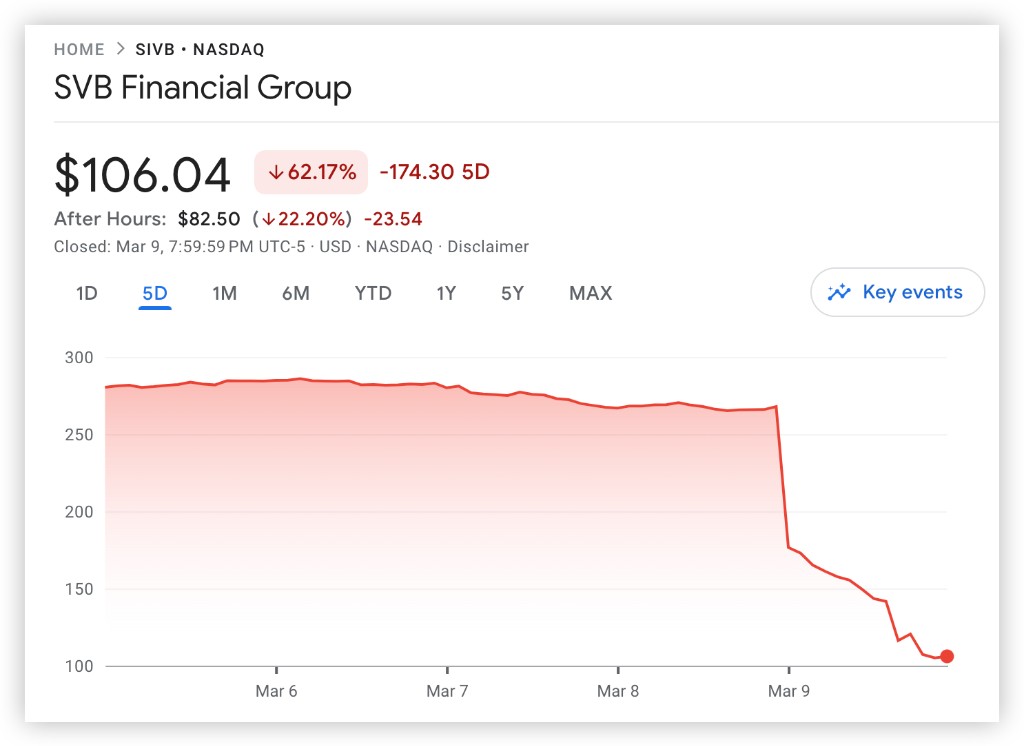Click the red down arrow in percent badge

pos(276,172)
